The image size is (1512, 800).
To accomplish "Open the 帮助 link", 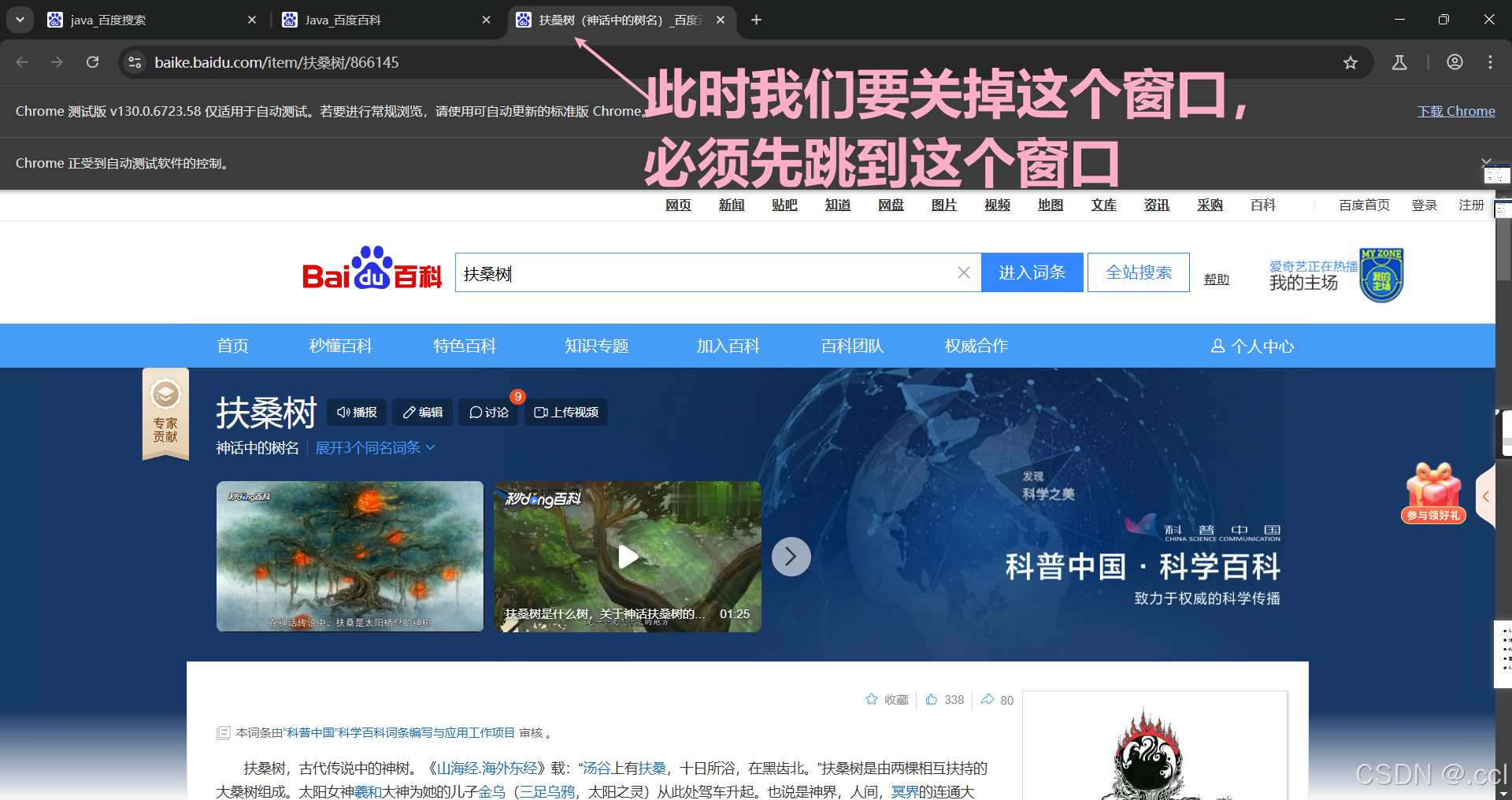I will point(1217,279).
